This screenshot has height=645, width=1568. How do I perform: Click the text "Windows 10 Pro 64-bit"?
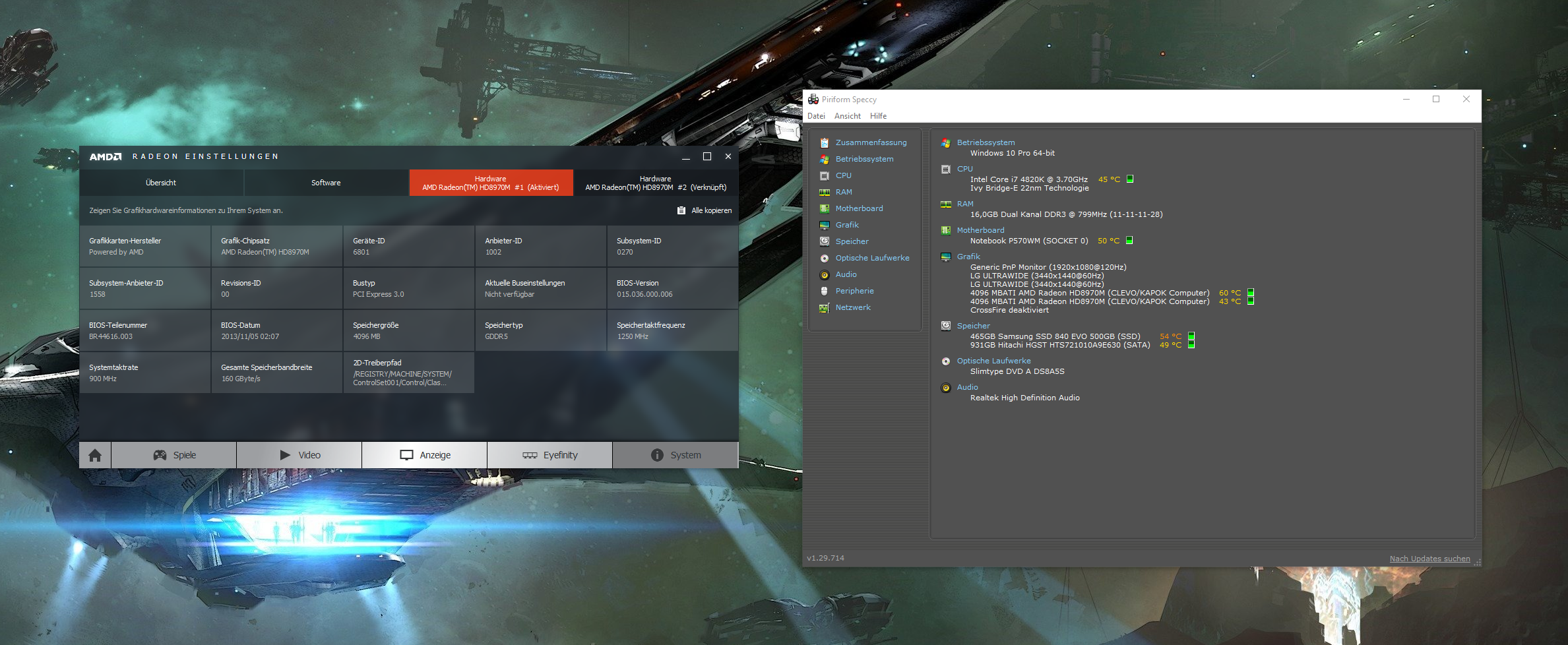(x=1013, y=153)
